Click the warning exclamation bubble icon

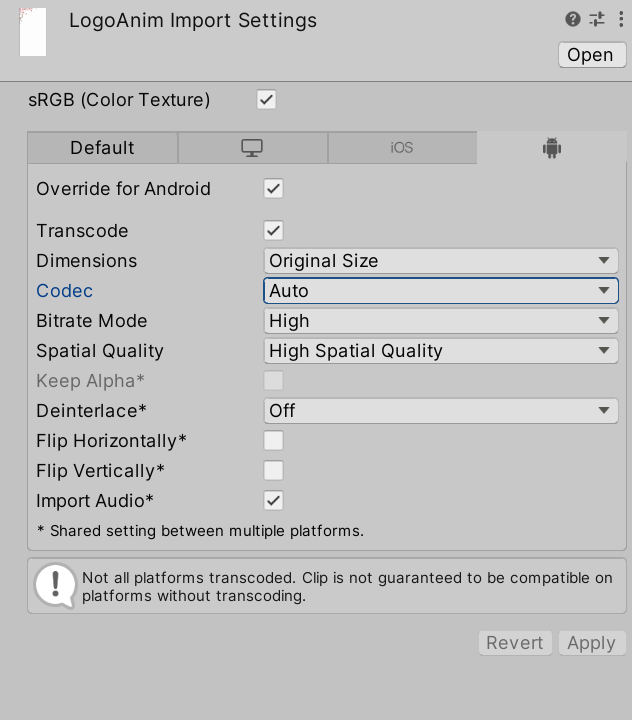coord(55,585)
